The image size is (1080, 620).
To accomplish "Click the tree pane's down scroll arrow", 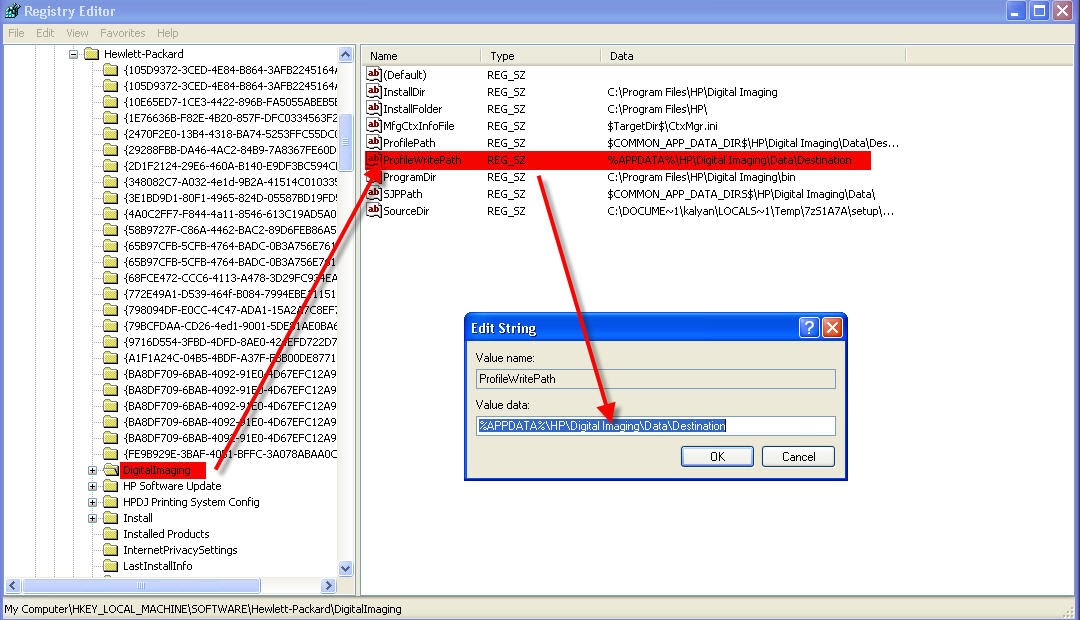I will tap(346, 568).
